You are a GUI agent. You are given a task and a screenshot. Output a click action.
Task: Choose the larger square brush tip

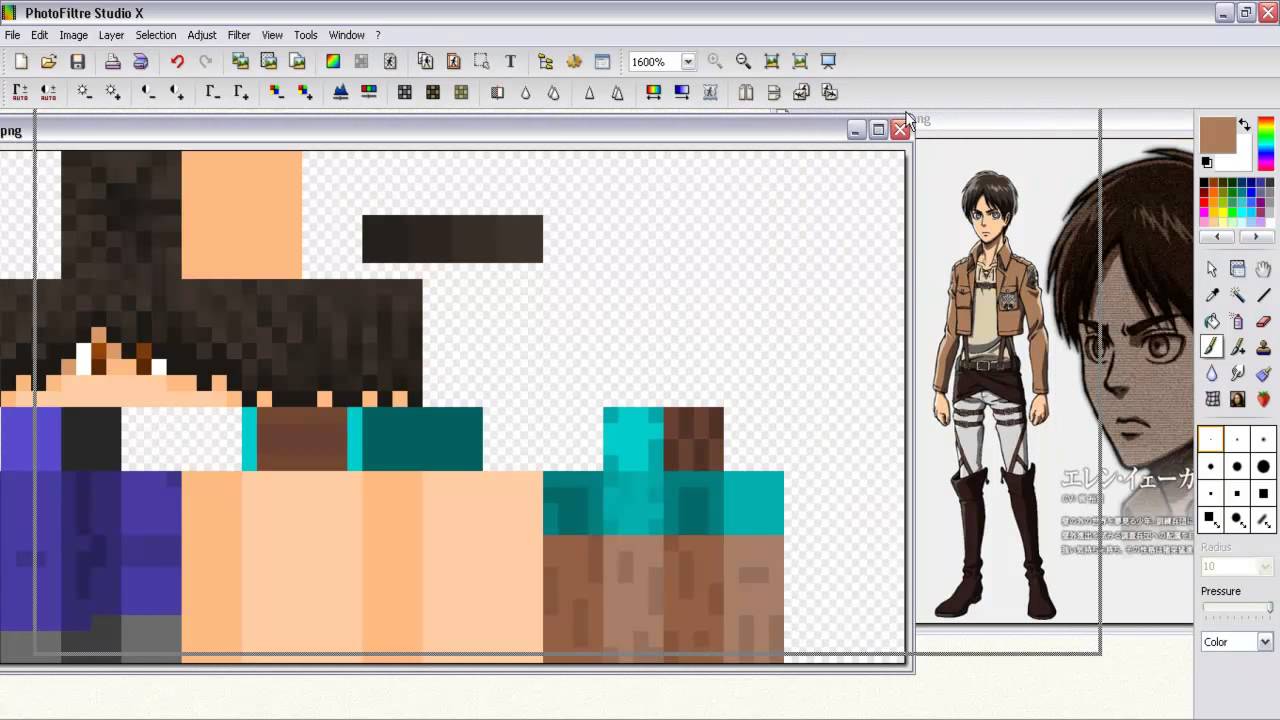1263,493
